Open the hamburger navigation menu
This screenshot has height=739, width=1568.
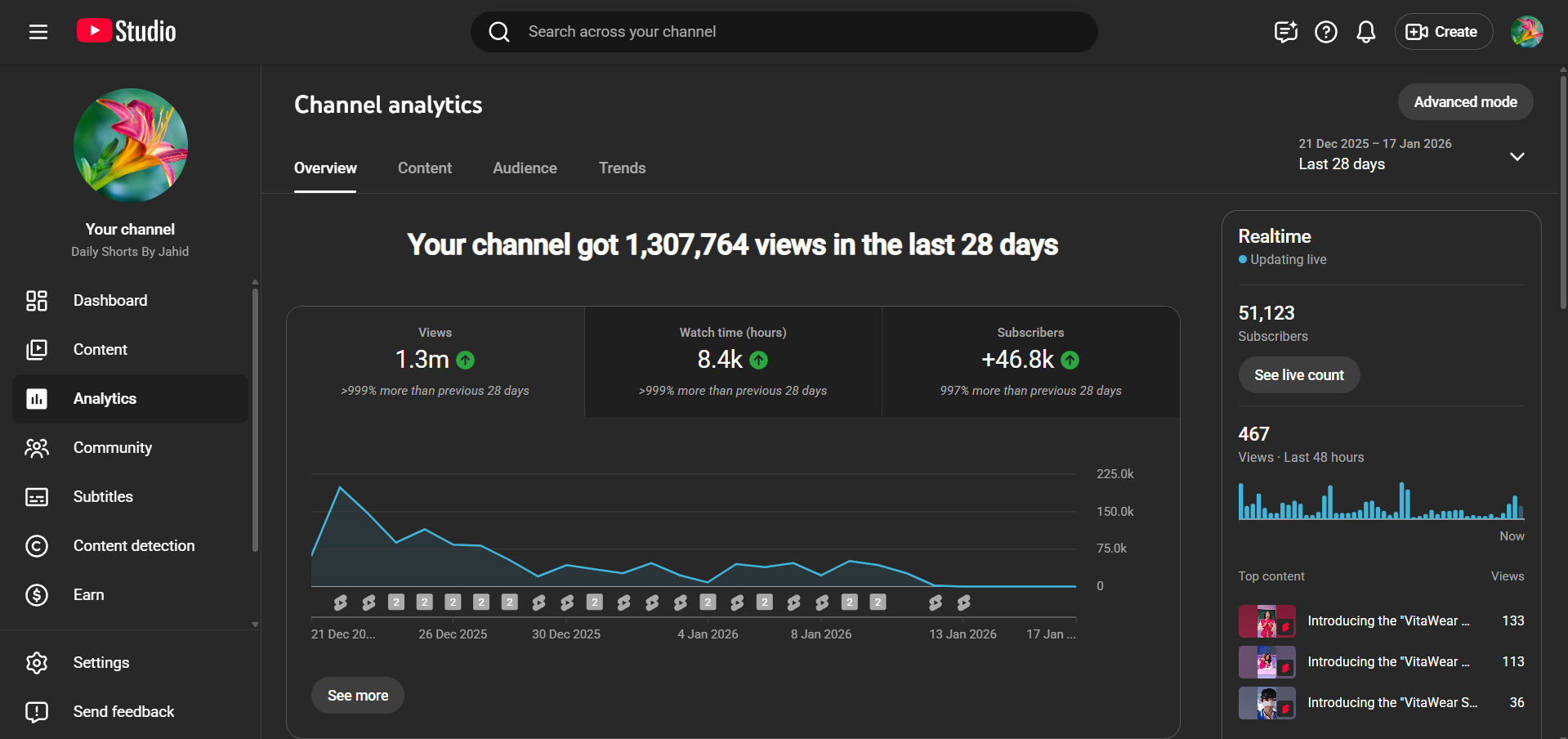(x=38, y=32)
